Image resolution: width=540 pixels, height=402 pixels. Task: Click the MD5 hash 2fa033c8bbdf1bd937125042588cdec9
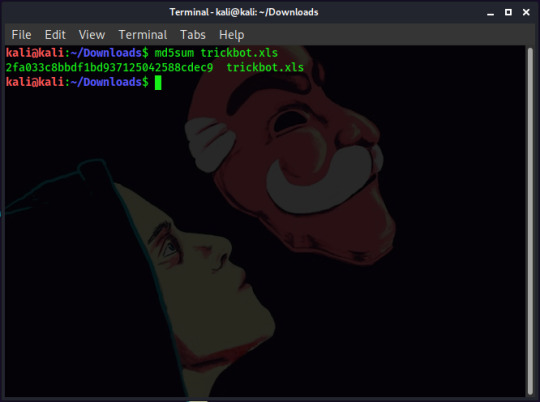coord(110,67)
